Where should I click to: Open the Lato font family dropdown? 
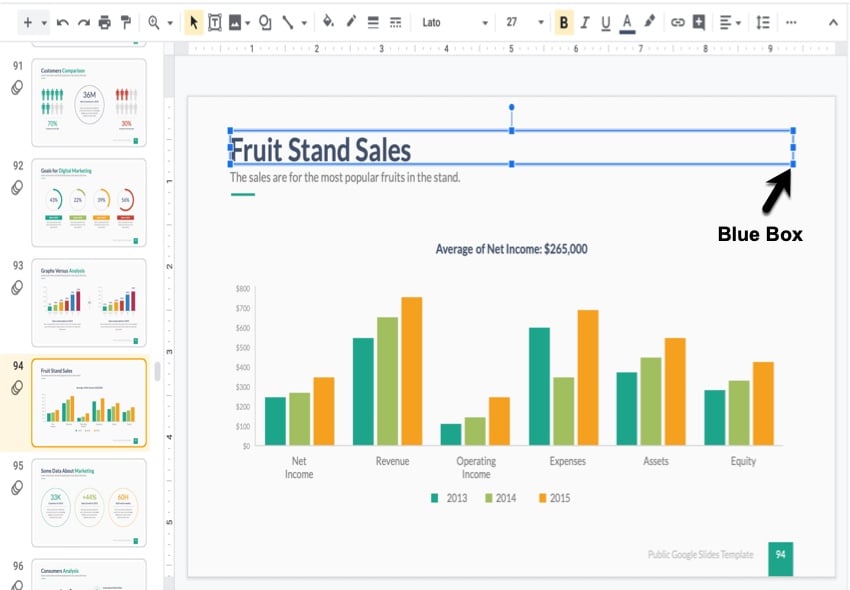tap(455, 22)
